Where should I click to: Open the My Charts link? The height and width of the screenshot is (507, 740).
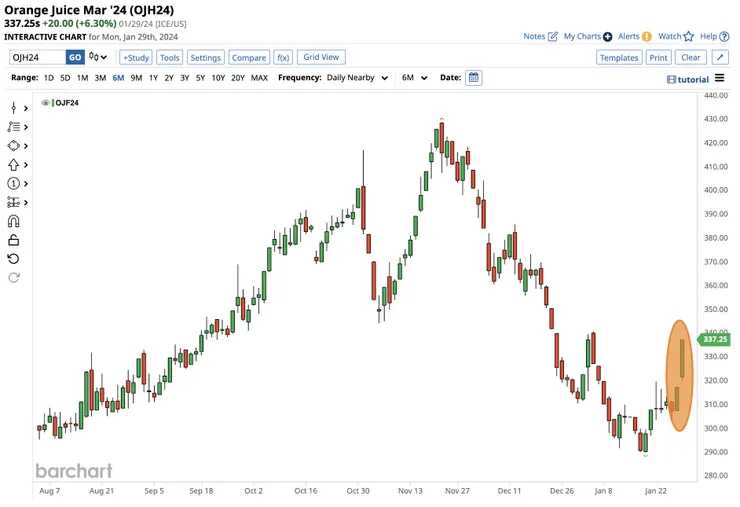coord(588,36)
